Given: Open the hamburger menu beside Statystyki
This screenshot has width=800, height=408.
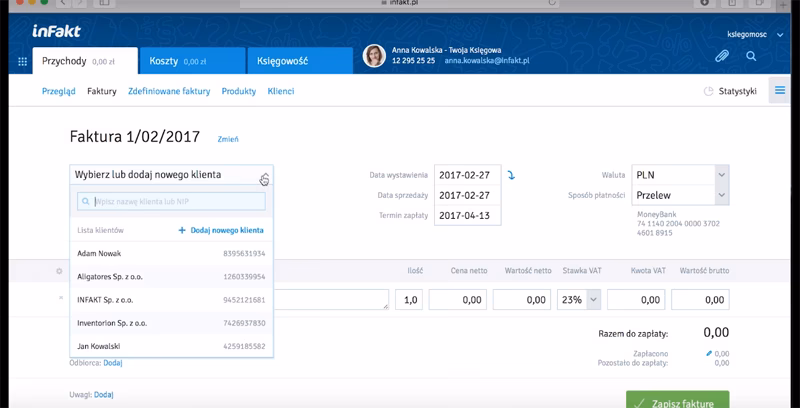Looking at the screenshot, I should point(780,91).
